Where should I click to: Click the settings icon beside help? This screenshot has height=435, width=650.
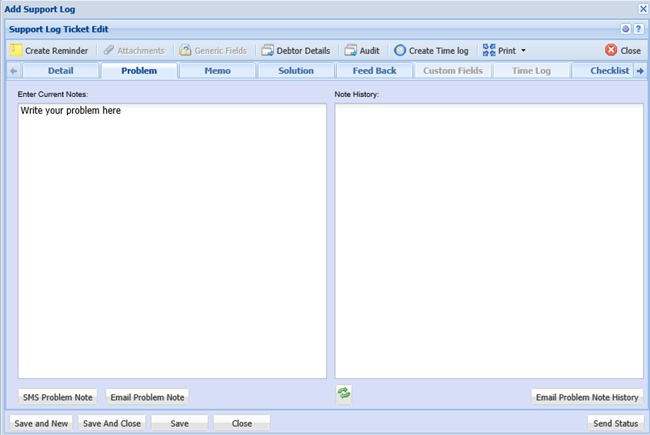click(626, 29)
